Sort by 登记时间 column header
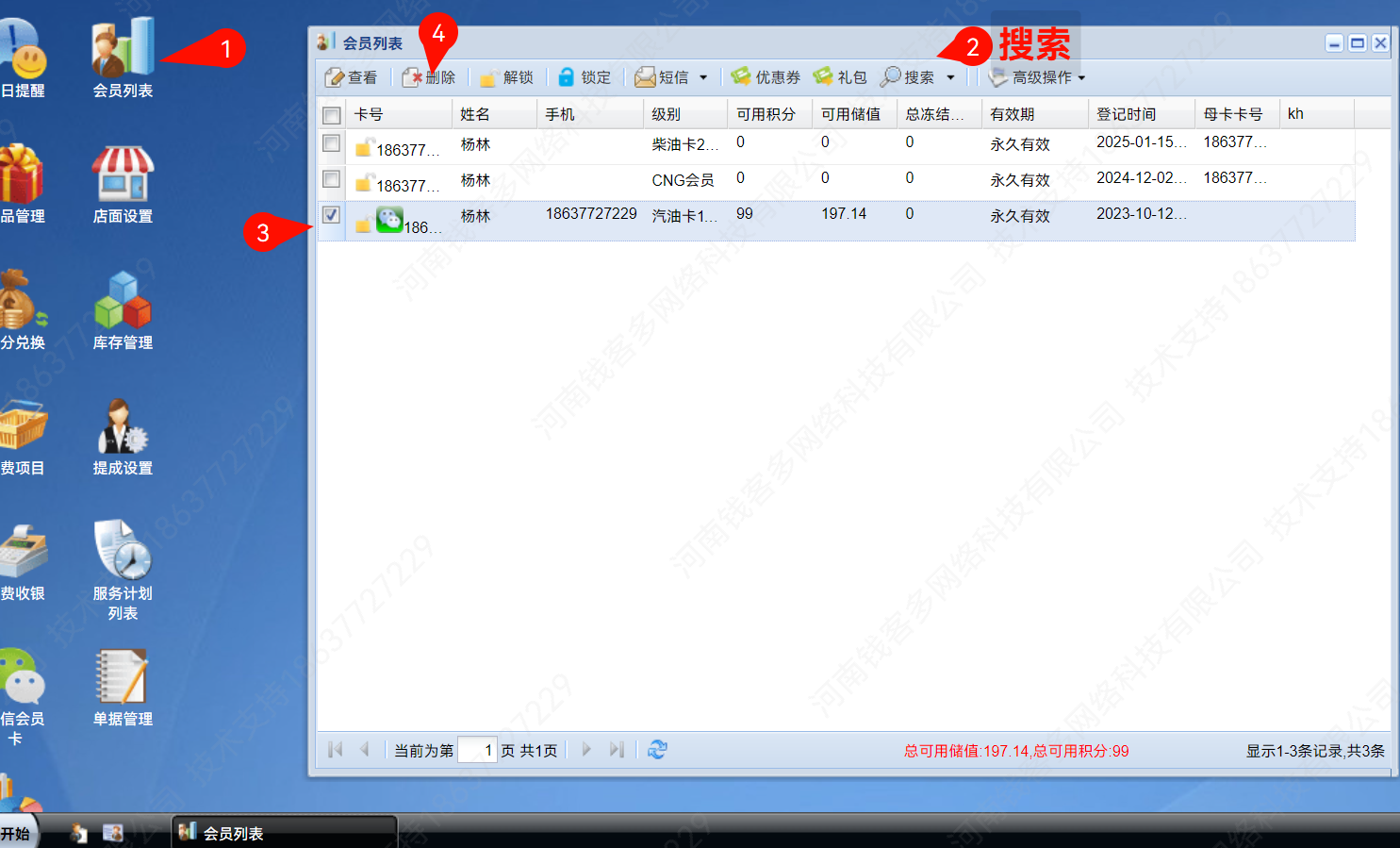The width and height of the screenshot is (1400, 848). [1141, 114]
